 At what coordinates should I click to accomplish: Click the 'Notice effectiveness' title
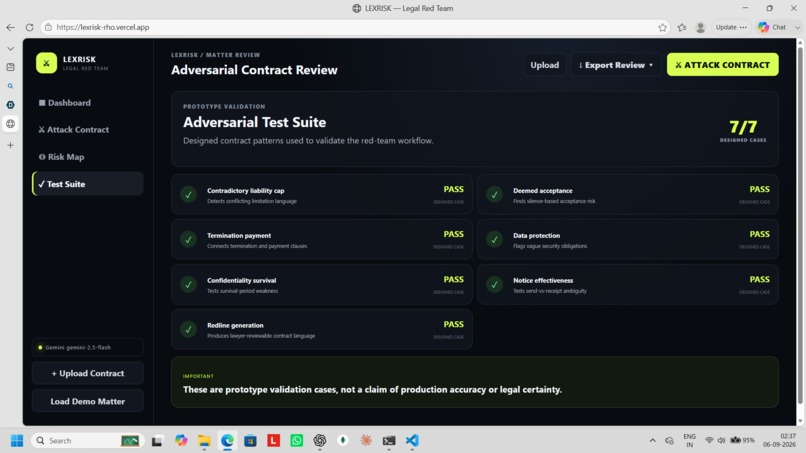pyautogui.click(x=543, y=280)
